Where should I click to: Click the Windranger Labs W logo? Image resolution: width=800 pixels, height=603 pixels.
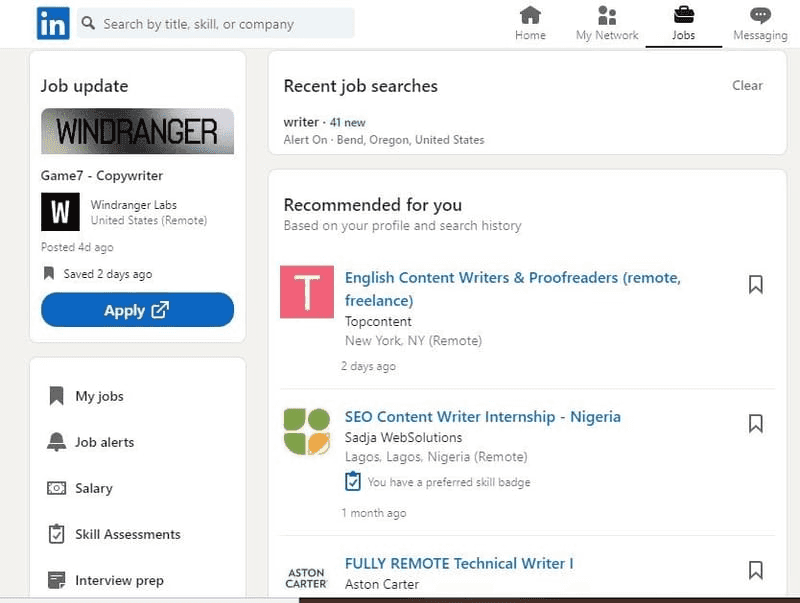click(x=60, y=212)
